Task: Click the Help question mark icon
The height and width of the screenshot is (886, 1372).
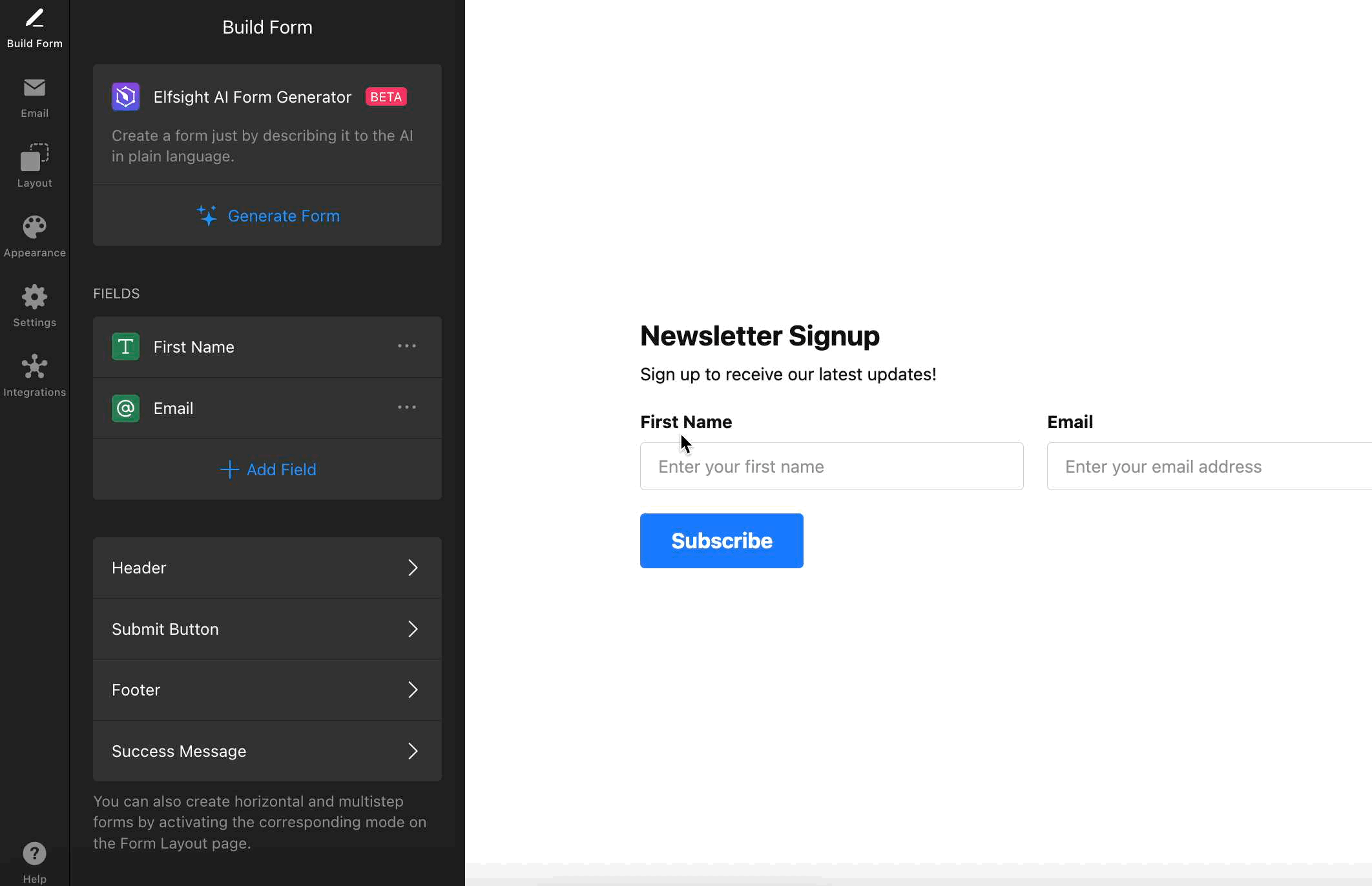Action: coord(34,854)
